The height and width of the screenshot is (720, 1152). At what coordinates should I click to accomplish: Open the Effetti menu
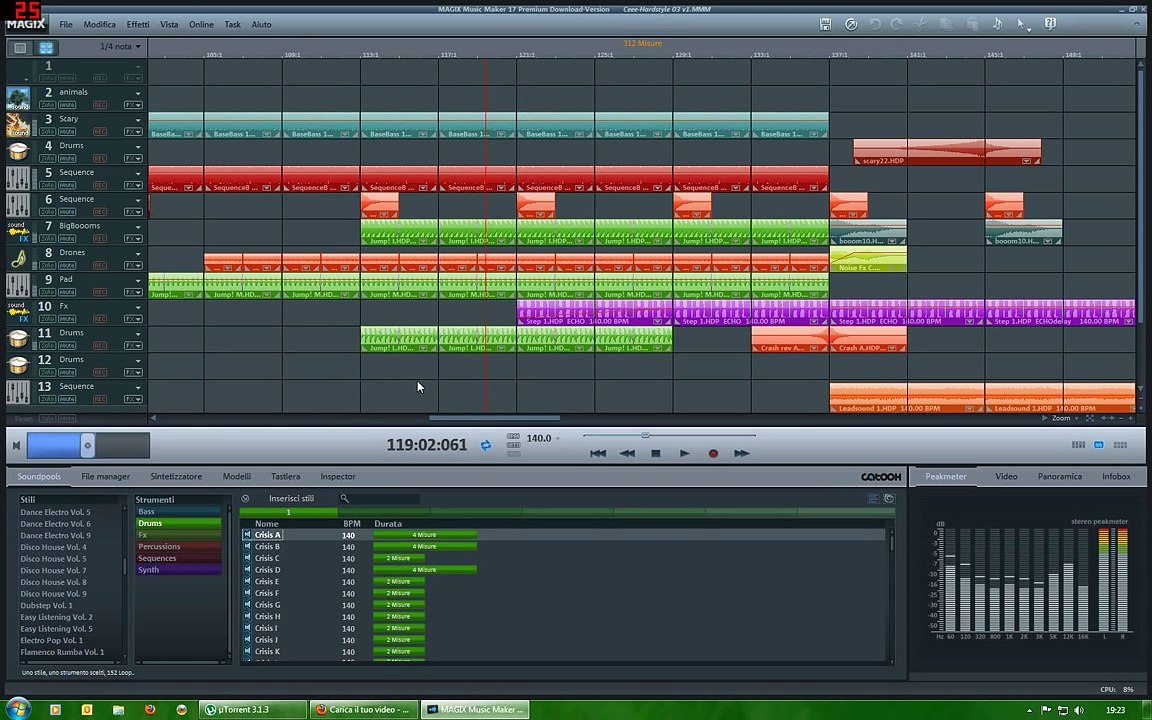click(x=137, y=24)
